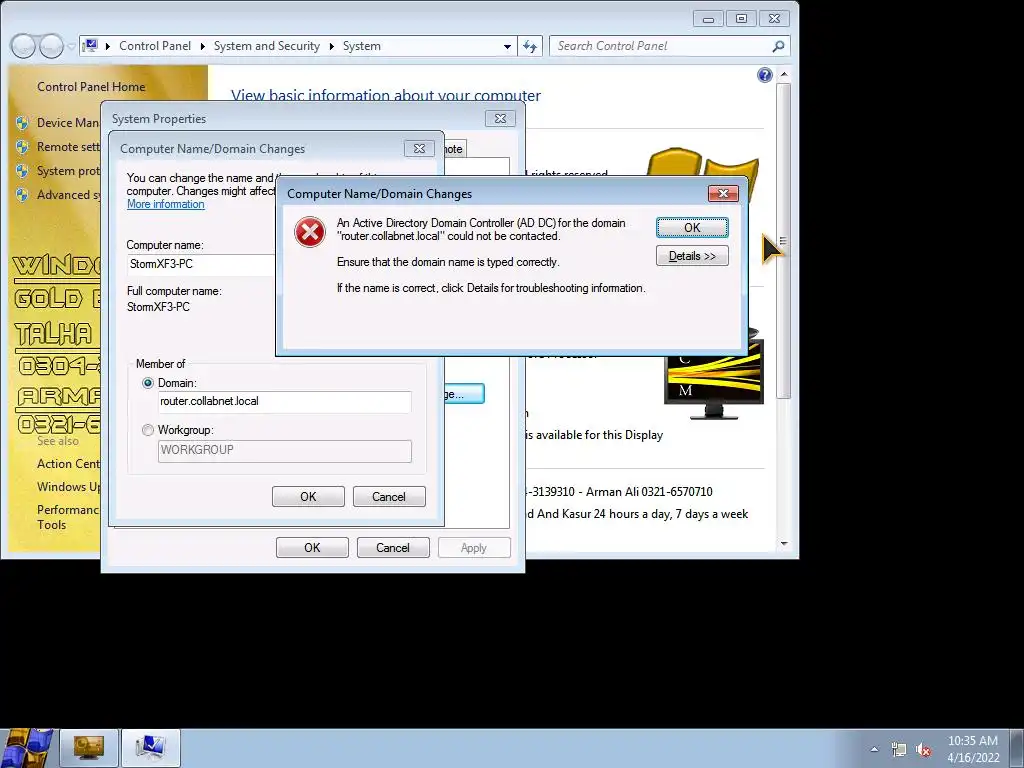This screenshot has width=1024, height=768.
Task: Click the disabled Apply button
Action: click(x=474, y=548)
